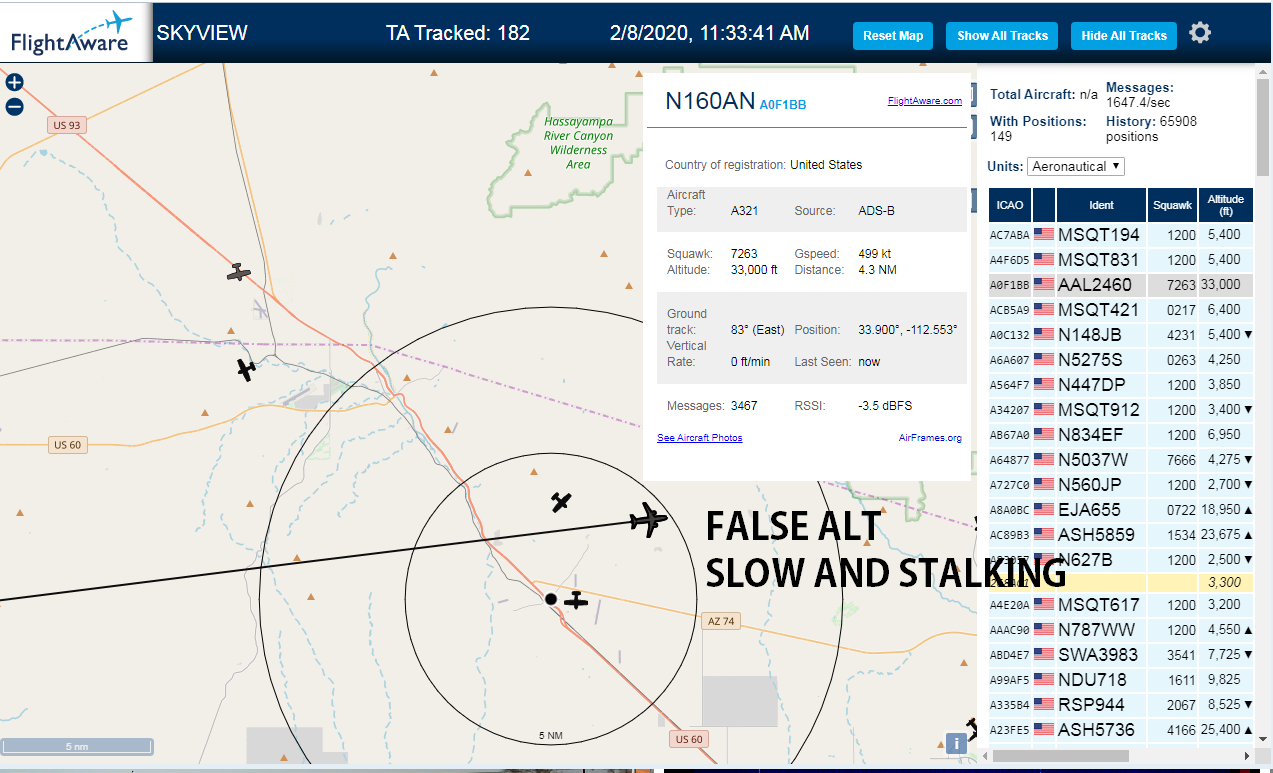Select the NDU718 row
1273x773 pixels.
(x=1121, y=680)
